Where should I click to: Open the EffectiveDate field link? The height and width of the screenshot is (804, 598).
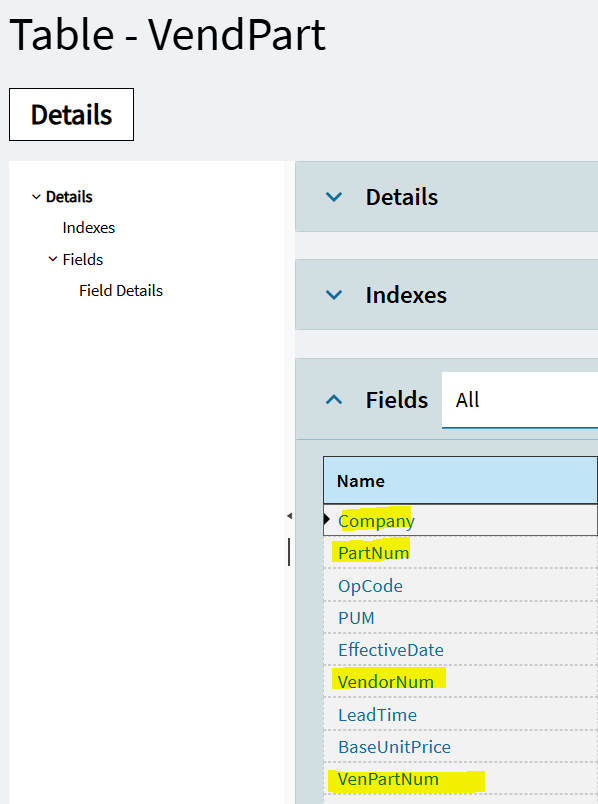coord(391,650)
